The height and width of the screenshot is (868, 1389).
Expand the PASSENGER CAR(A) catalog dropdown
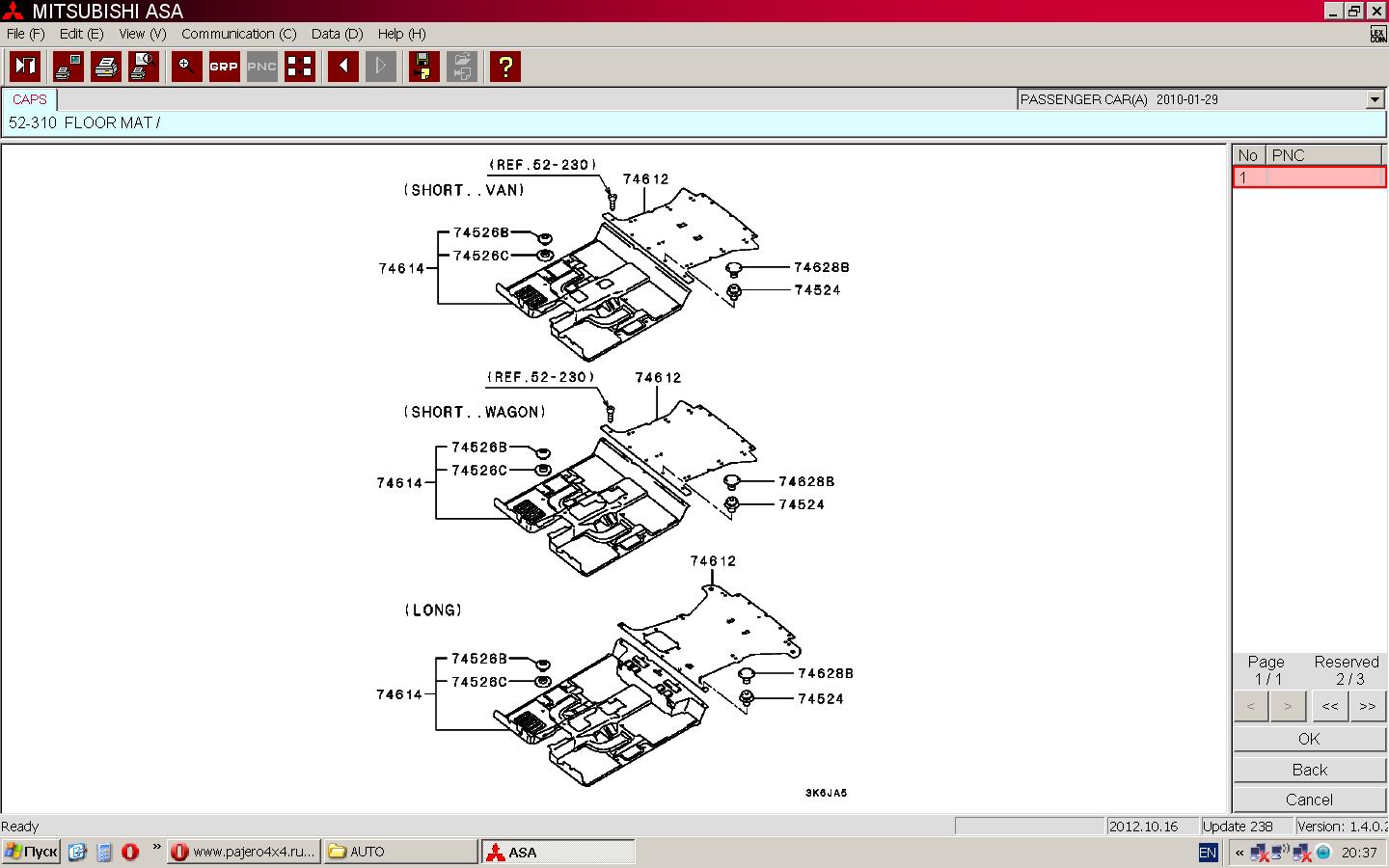(1375, 99)
